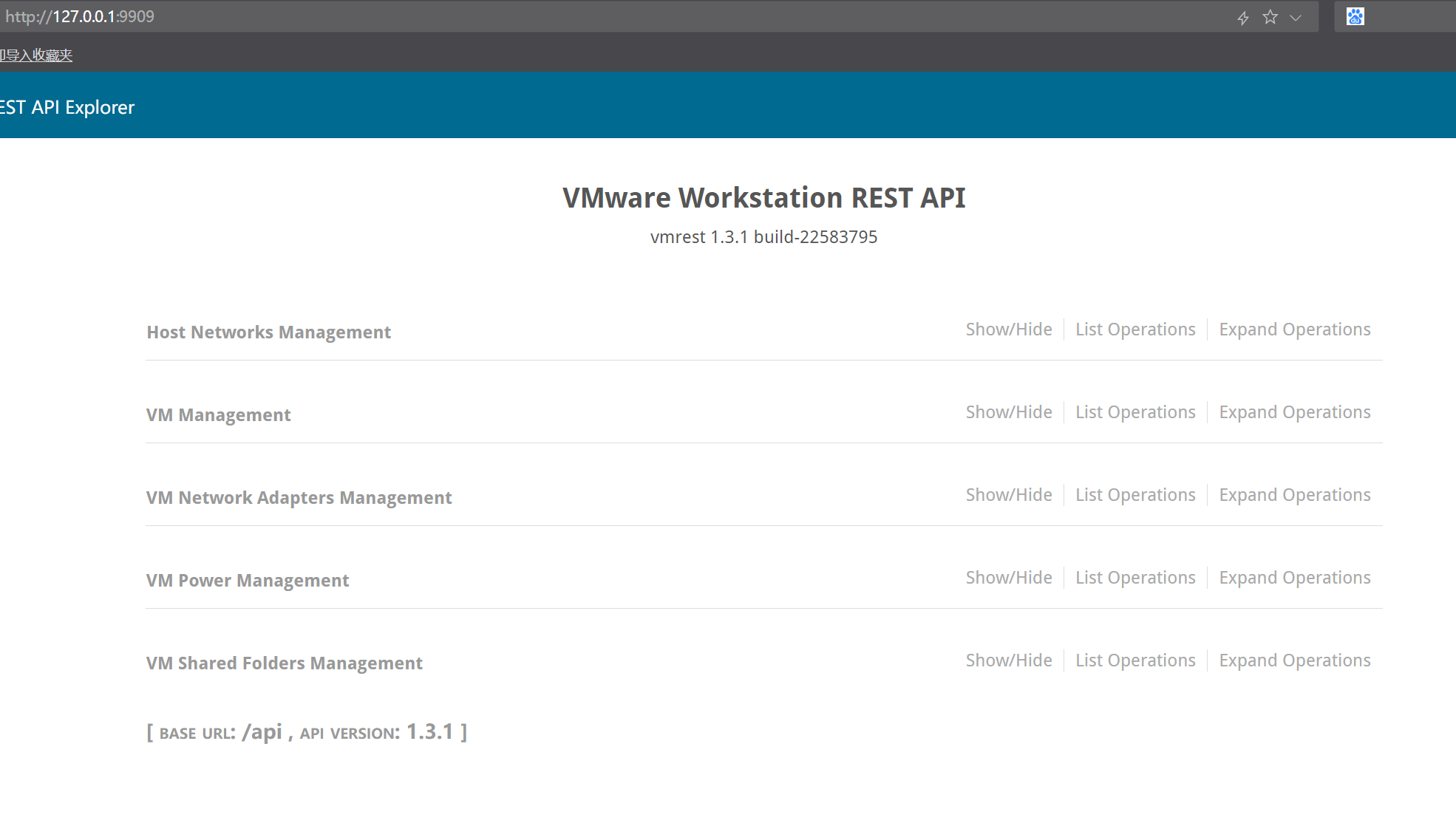Click the Baidu paw search icon

click(1355, 16)
